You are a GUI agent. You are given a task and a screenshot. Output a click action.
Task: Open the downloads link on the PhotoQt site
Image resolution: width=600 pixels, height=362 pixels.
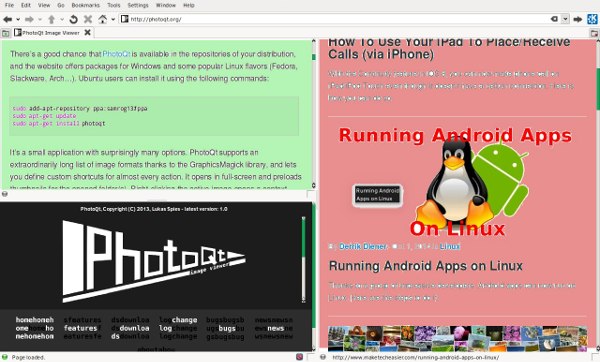130,328
